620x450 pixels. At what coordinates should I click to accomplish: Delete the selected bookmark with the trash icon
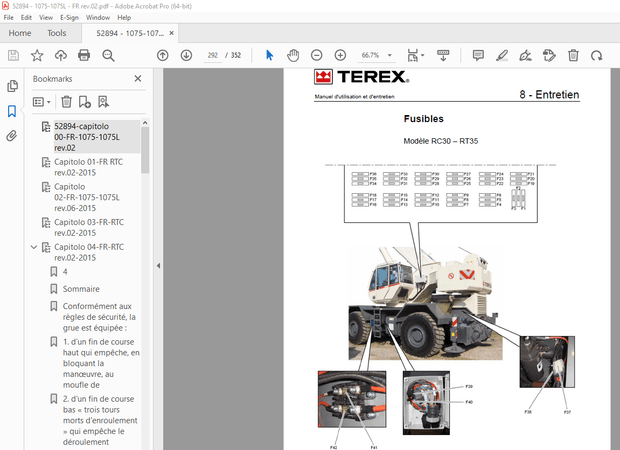click(x=66, y=101)
